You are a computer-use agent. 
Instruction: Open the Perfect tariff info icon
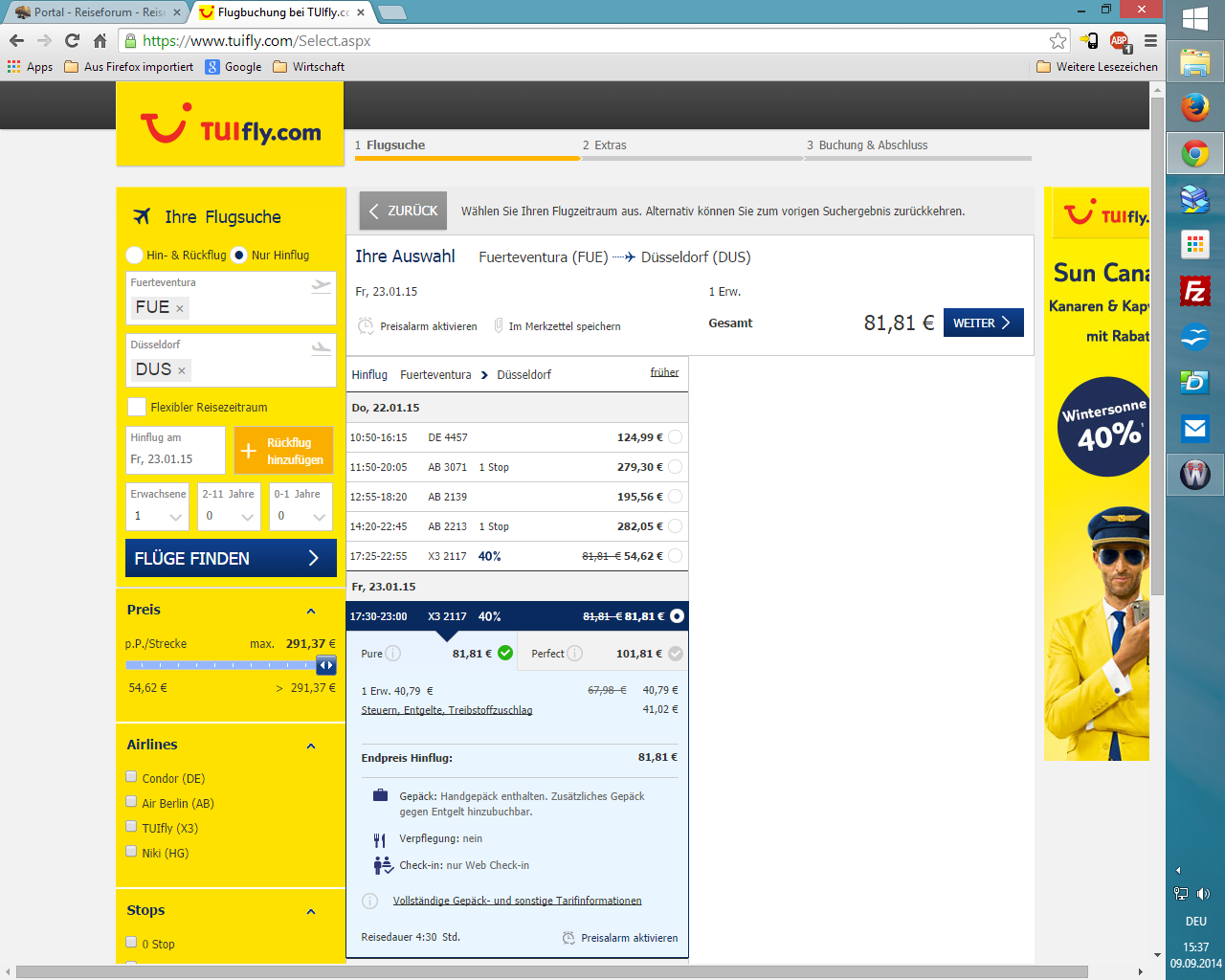575,654
